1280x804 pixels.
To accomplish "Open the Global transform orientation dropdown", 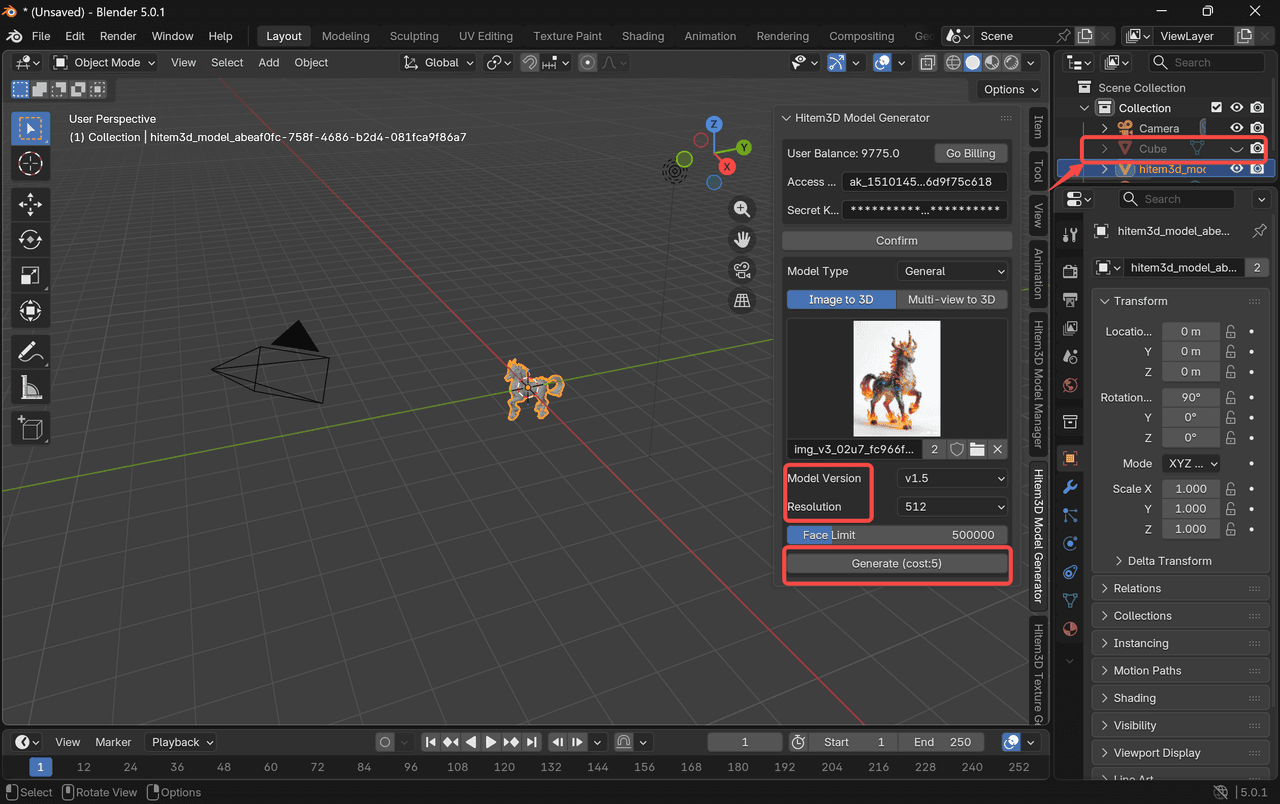I will click(x=438, y=62).
